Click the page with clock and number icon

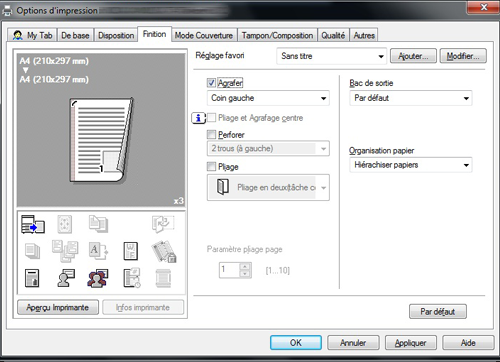[132, 278]
